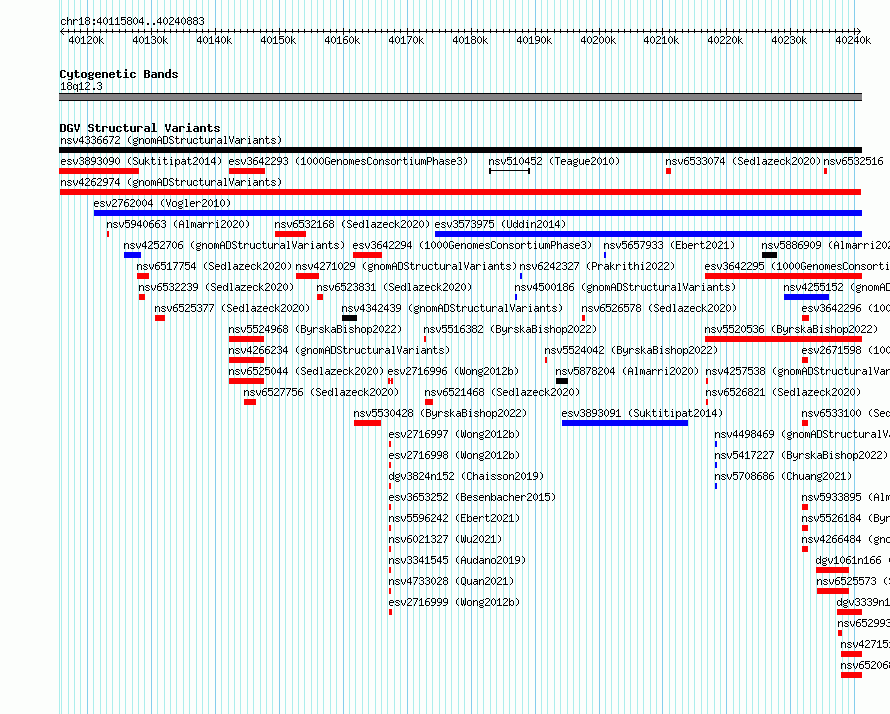Select nsv510452 (Teague2010) variant label
This screenshot has width=890, height=714.
pos(554,161)
